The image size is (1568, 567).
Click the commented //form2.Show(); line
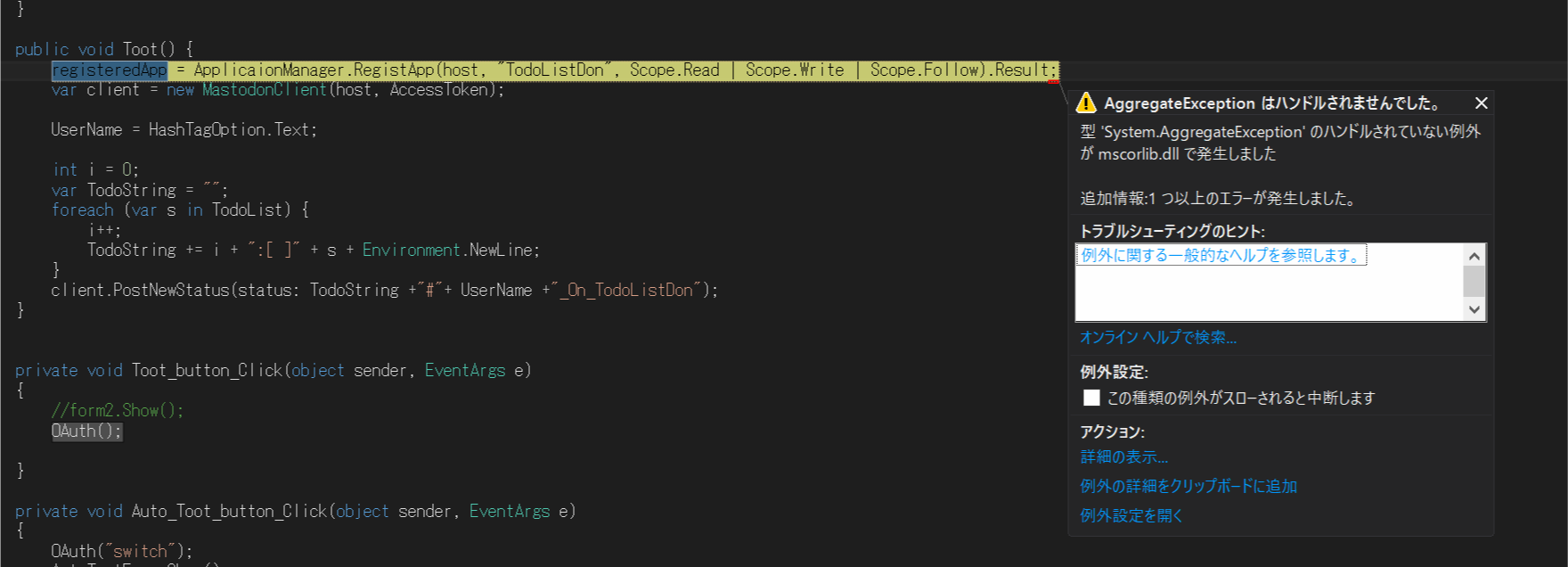[x=117, y=411]
